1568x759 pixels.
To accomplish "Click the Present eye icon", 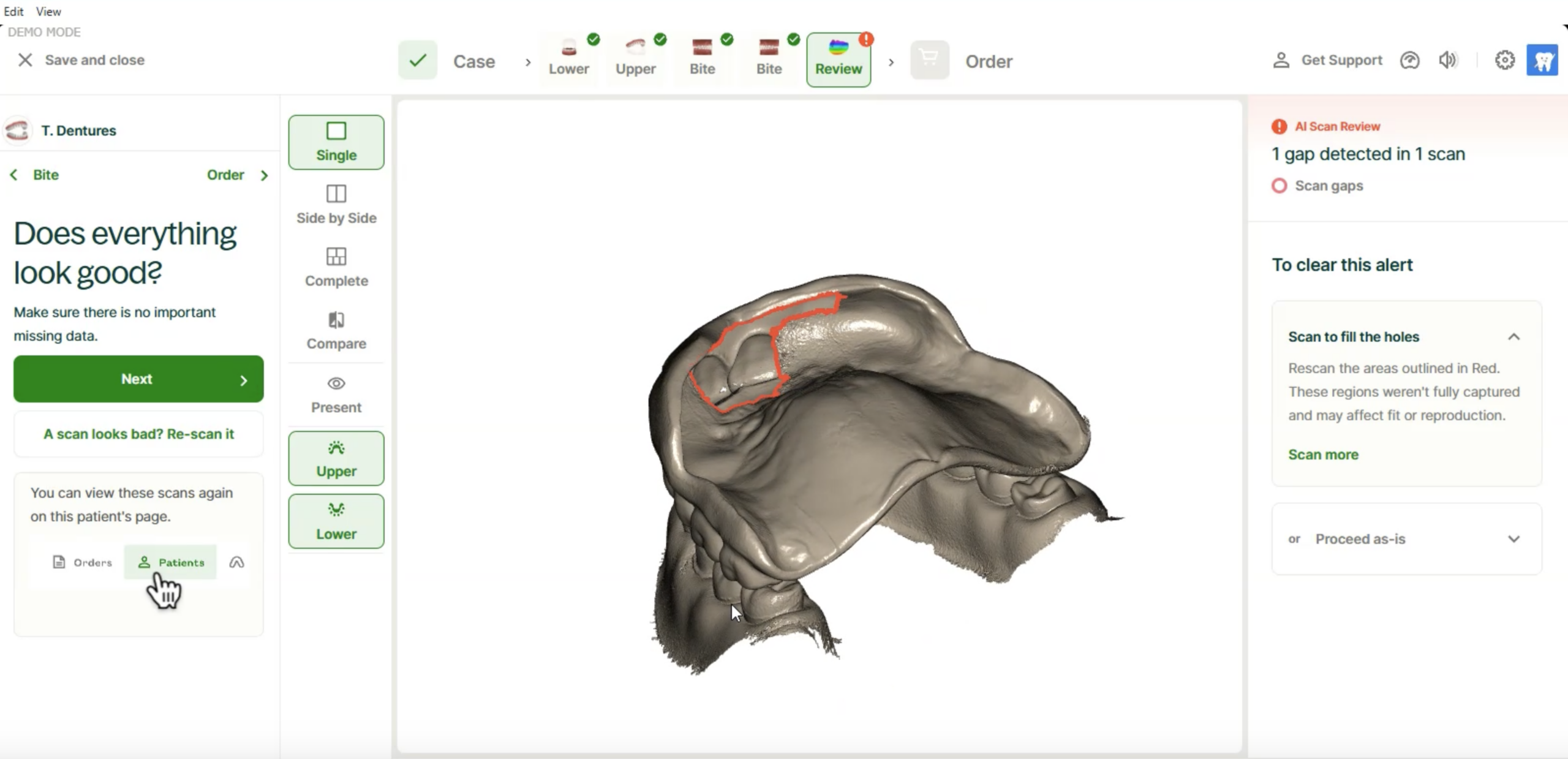I will click(x=336, y=383).
